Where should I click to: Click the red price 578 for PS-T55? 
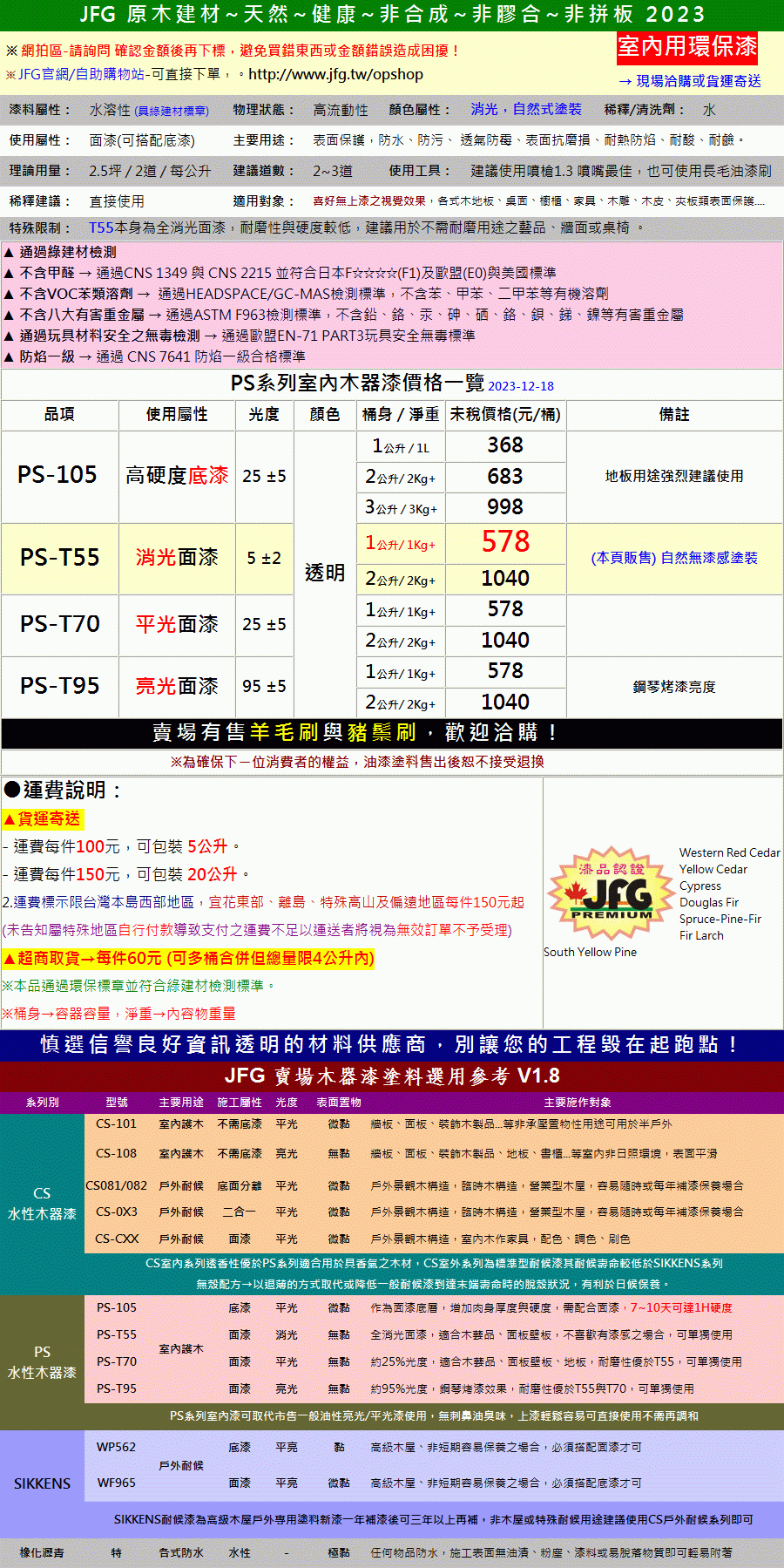pyautogui.click(x=505, y=542)
